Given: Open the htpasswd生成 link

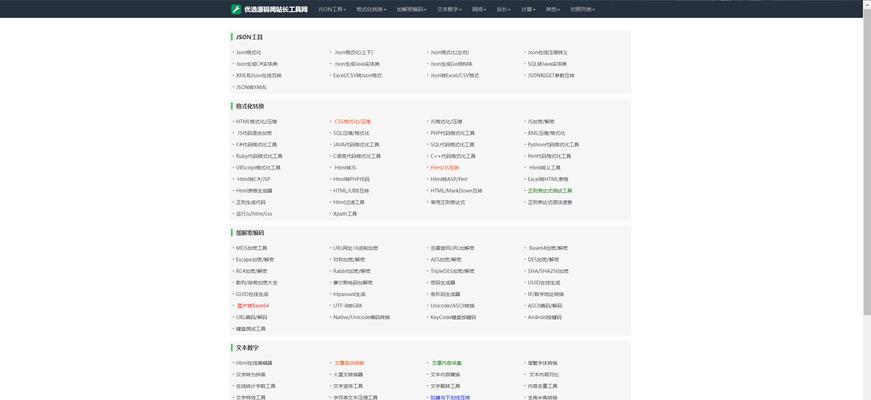Looking at the screenshot, I should (349, 294).
